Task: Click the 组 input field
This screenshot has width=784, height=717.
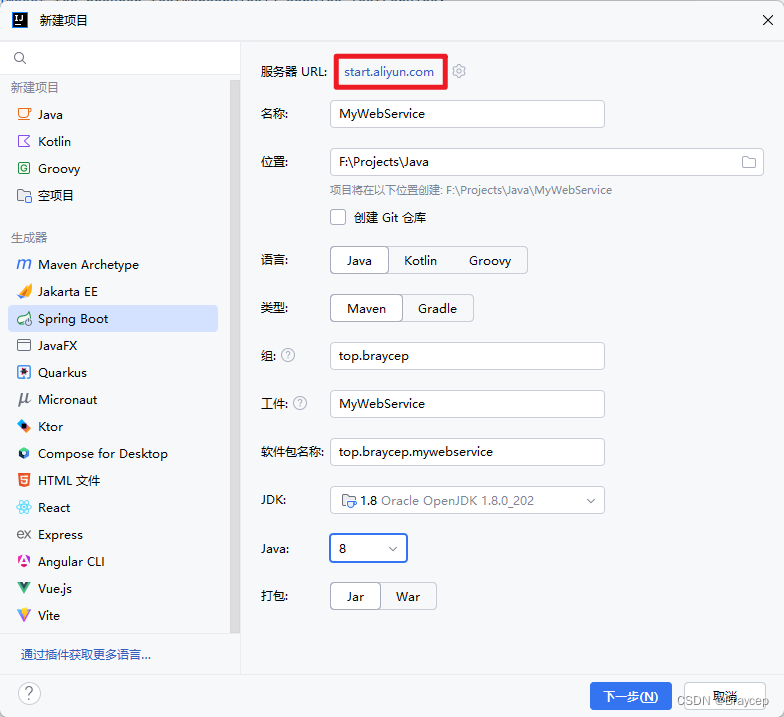Action: coord(467,356)
